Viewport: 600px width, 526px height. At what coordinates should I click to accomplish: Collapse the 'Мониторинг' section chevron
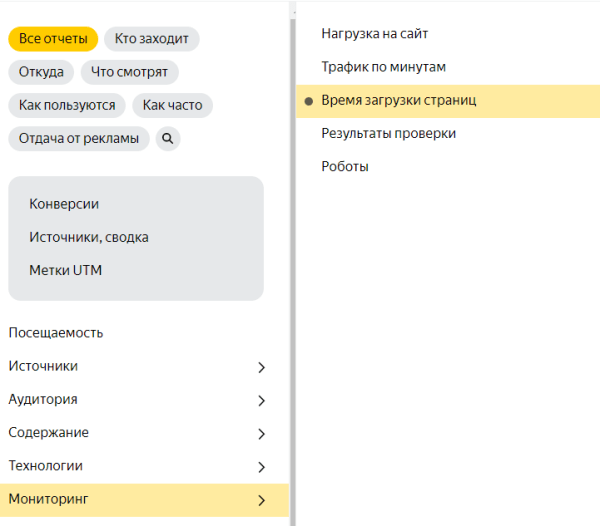click(x=261, y=500)
